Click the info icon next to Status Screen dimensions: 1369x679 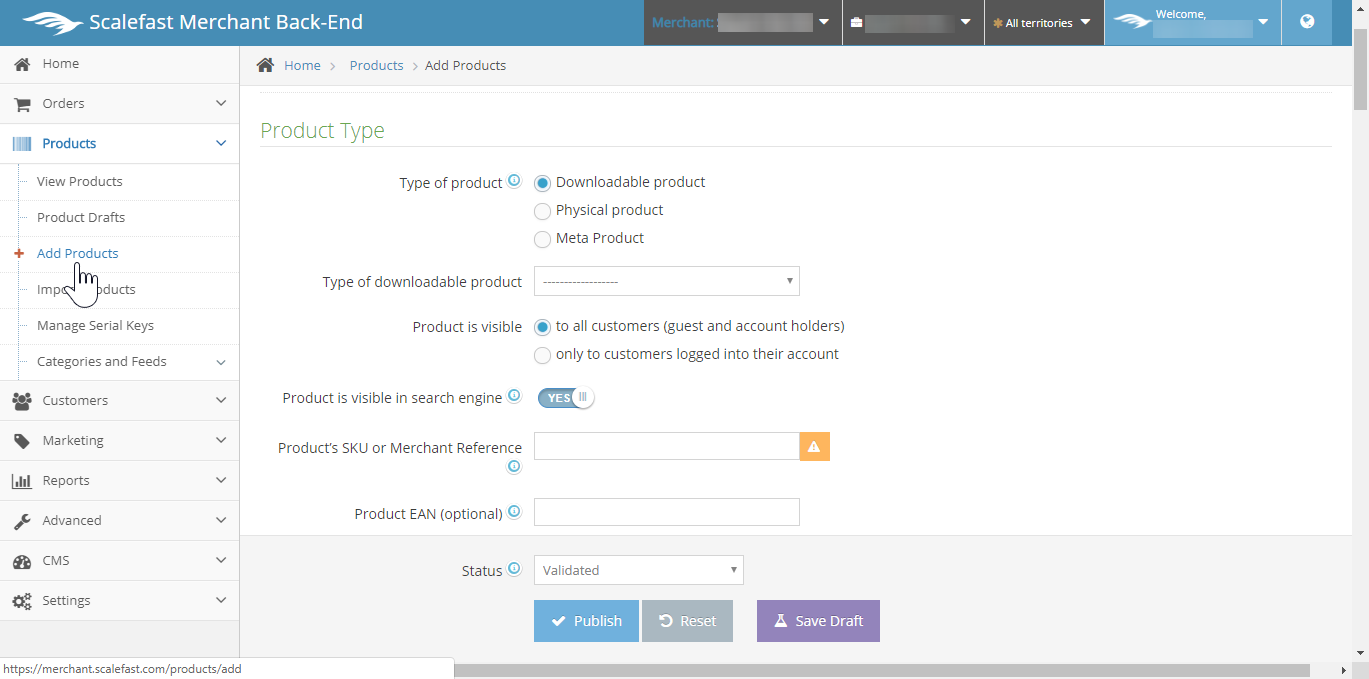point(514,569)
